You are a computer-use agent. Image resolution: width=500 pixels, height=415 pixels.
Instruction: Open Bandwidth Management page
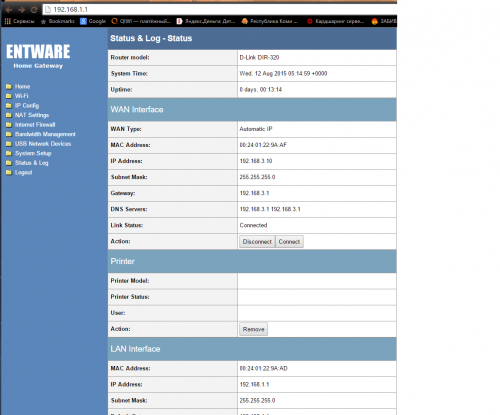coord(45,134)
